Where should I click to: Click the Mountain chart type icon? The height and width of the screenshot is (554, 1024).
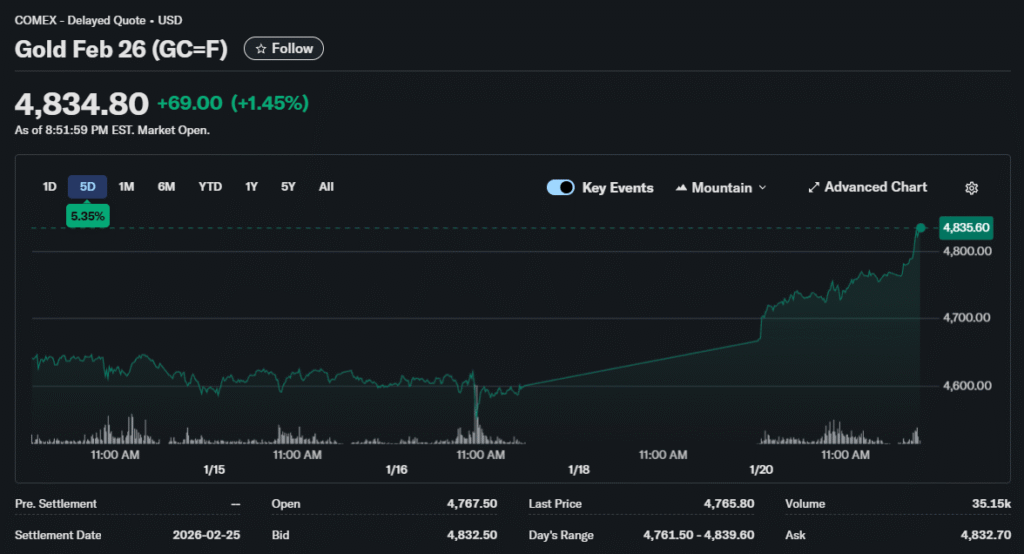[x=682, y=188]
